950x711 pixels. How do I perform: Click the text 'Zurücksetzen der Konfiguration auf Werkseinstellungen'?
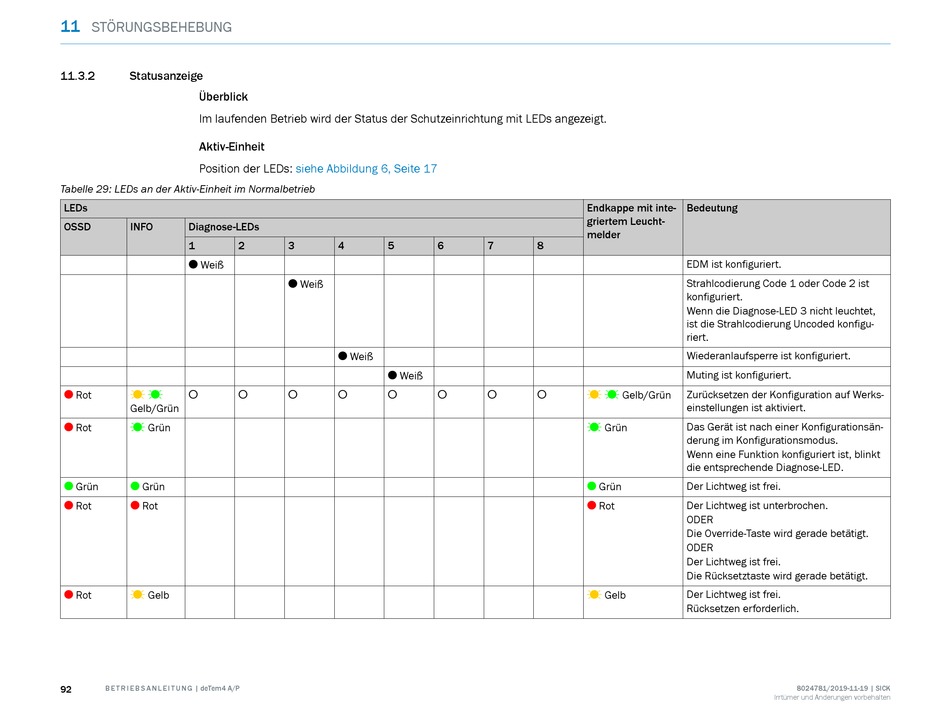pyautogui.click(x=785, y=401)
